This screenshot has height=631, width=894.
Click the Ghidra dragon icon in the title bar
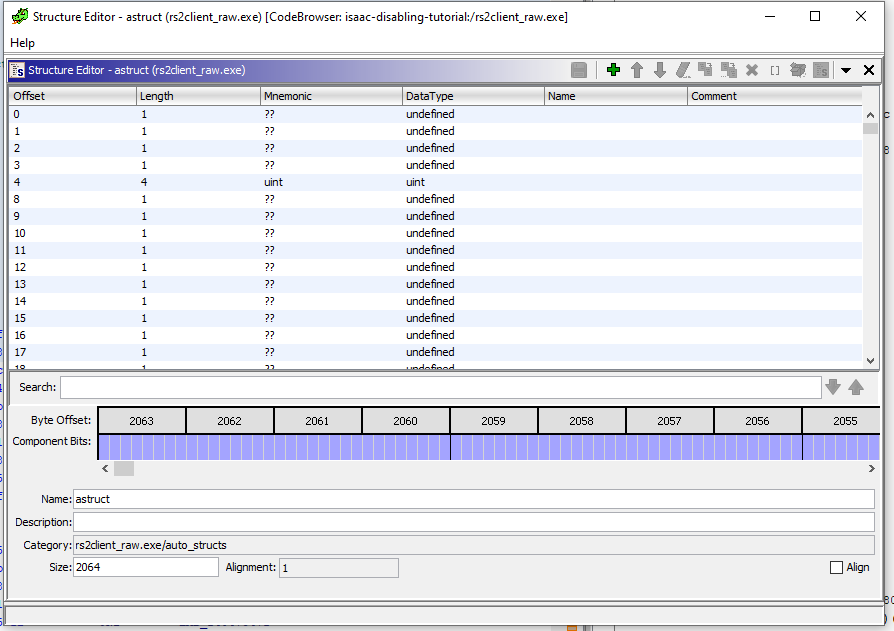(x=20, y=17)
